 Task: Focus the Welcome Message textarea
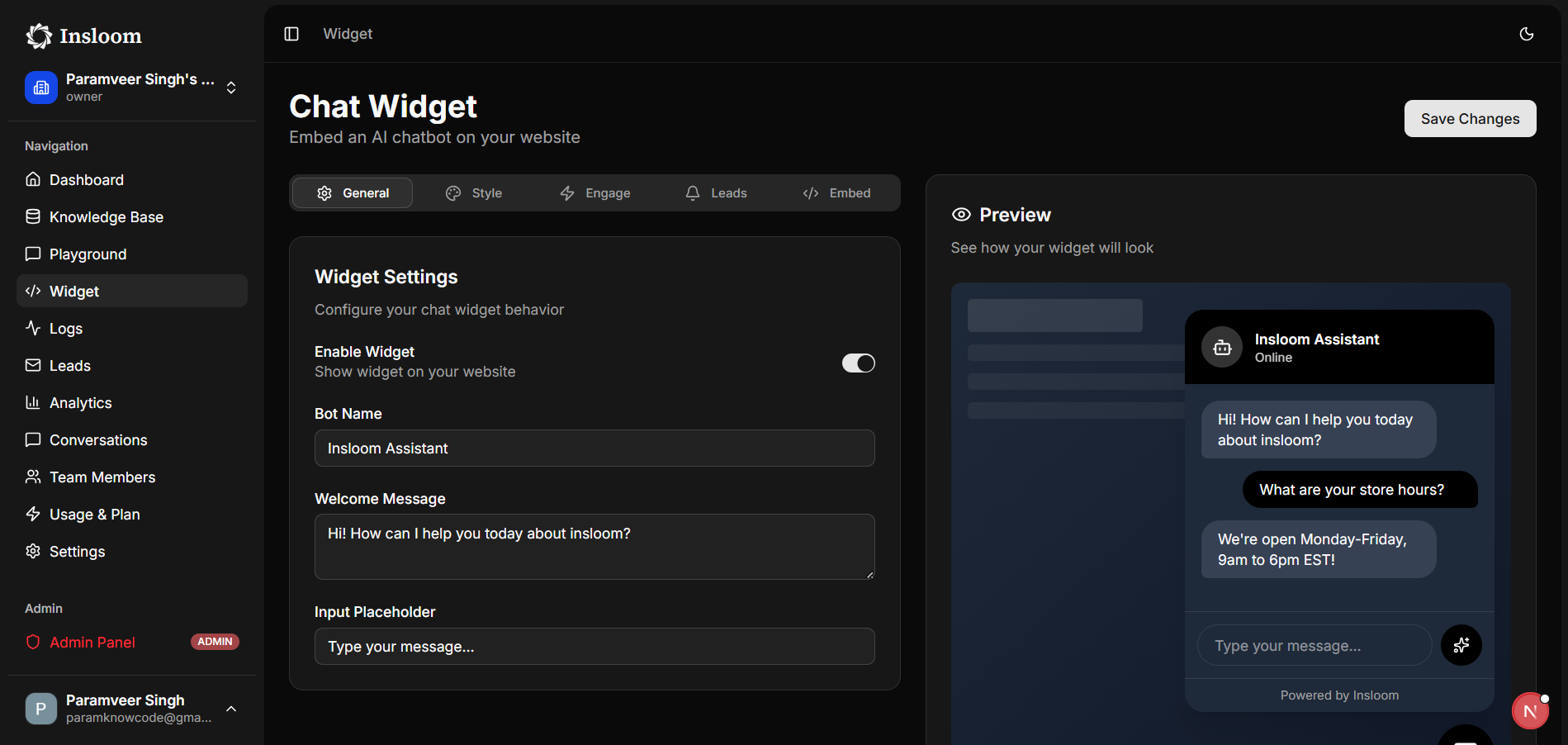tap(595, 547)
